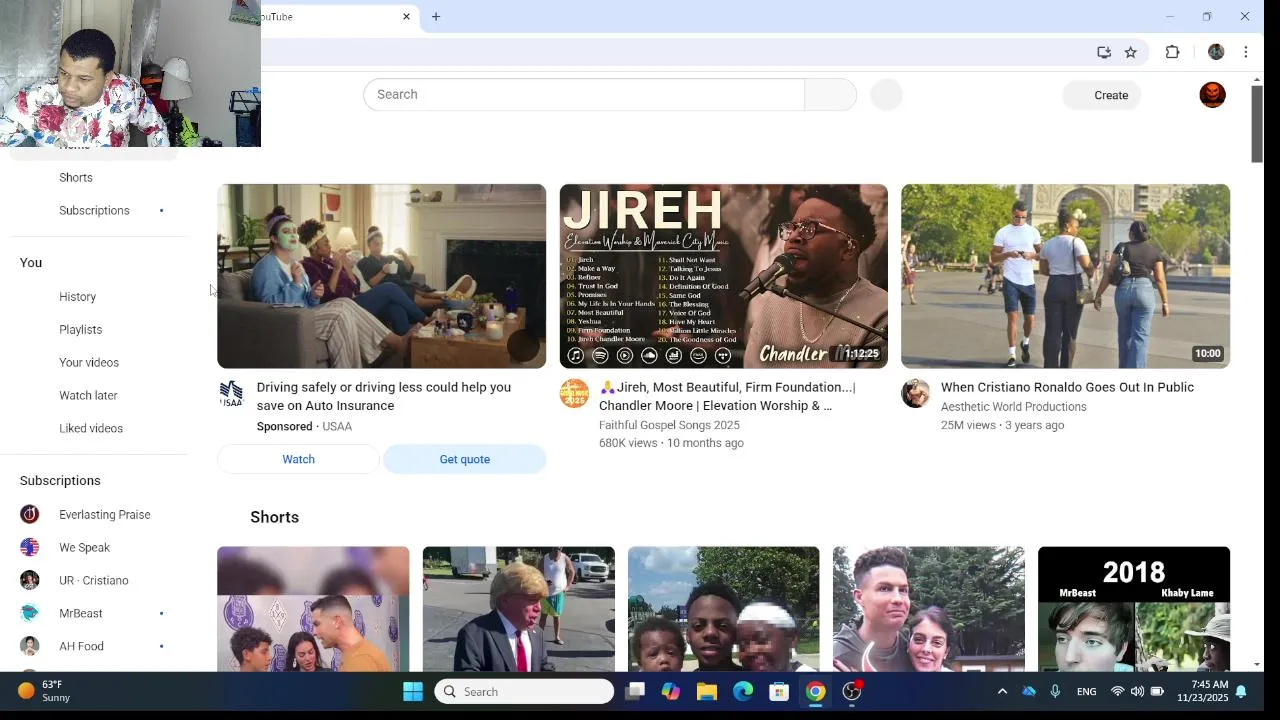Click the MrBeast subscription name
Screen dimensions: 1280x720
click(x=81, y=613)
